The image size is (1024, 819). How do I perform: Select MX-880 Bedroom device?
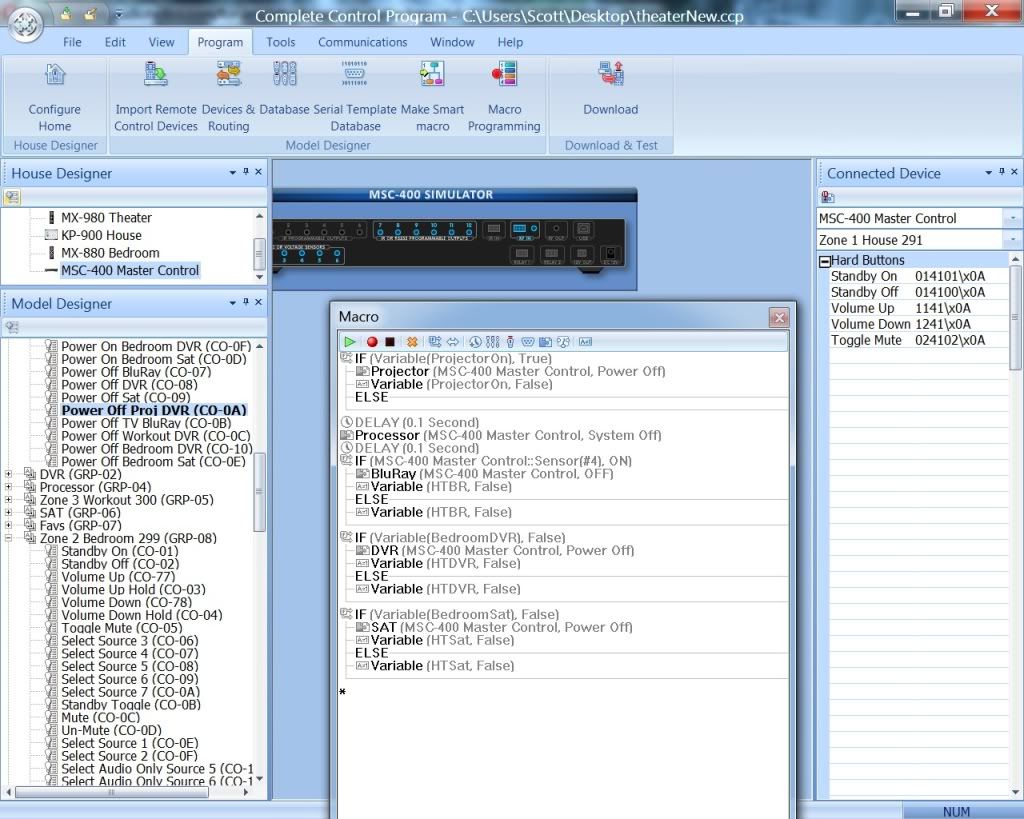[x=110, y=253]
